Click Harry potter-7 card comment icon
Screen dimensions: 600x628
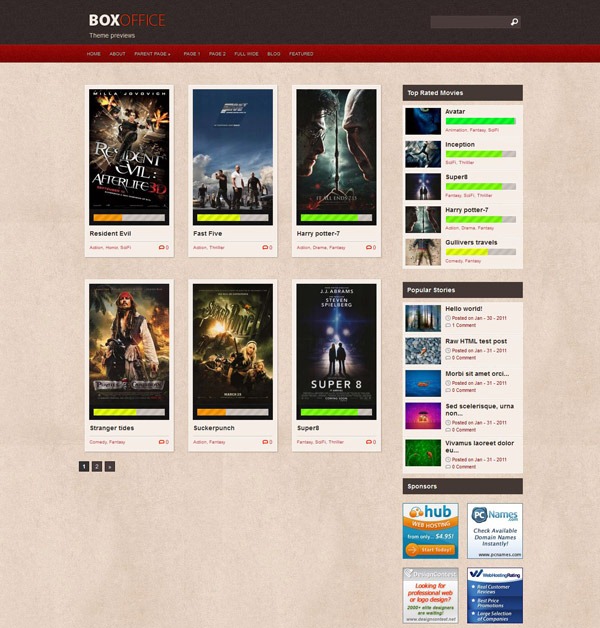pos(368,248)
